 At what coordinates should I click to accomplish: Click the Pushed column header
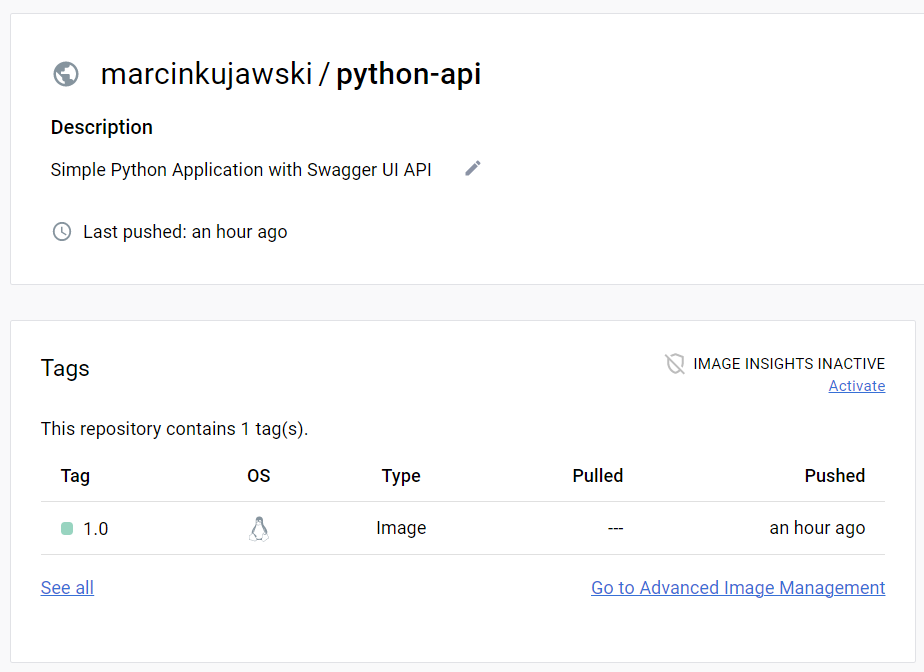pyautogui.click(x=834, y=476)
